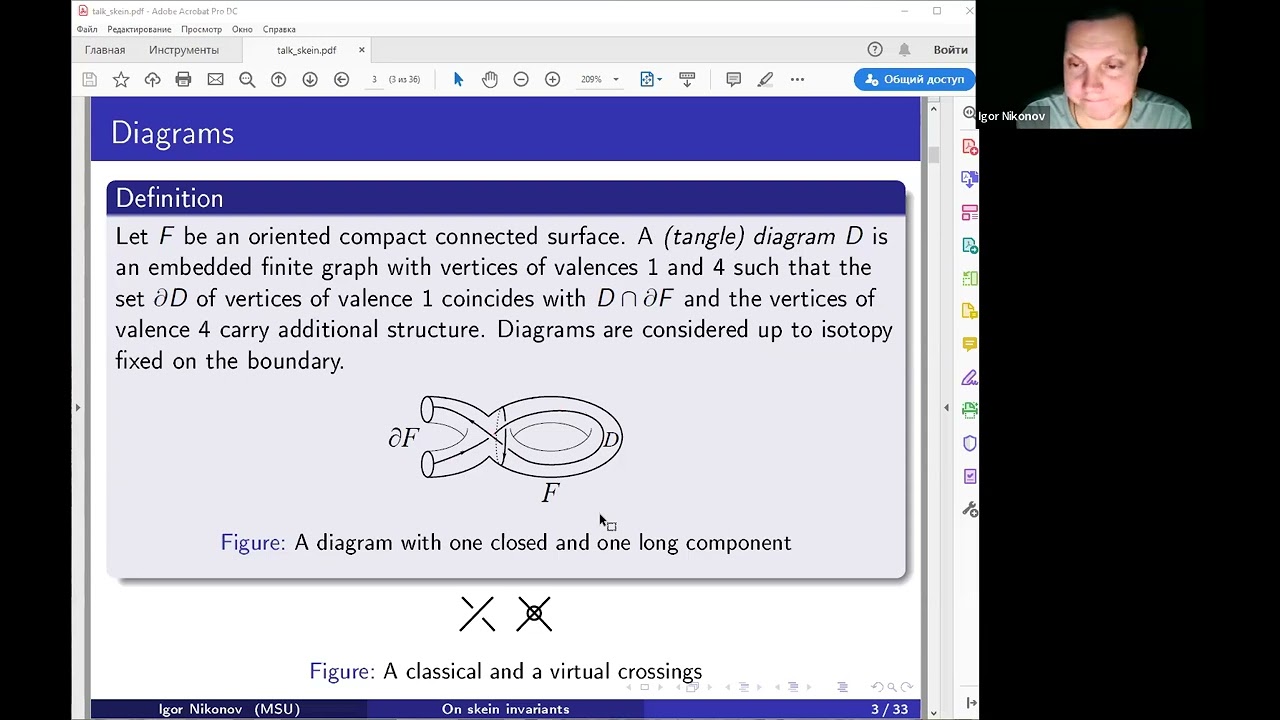Open the Редактирование menu
Viewport: 1280px width, 720px height.
click(139, 29)
